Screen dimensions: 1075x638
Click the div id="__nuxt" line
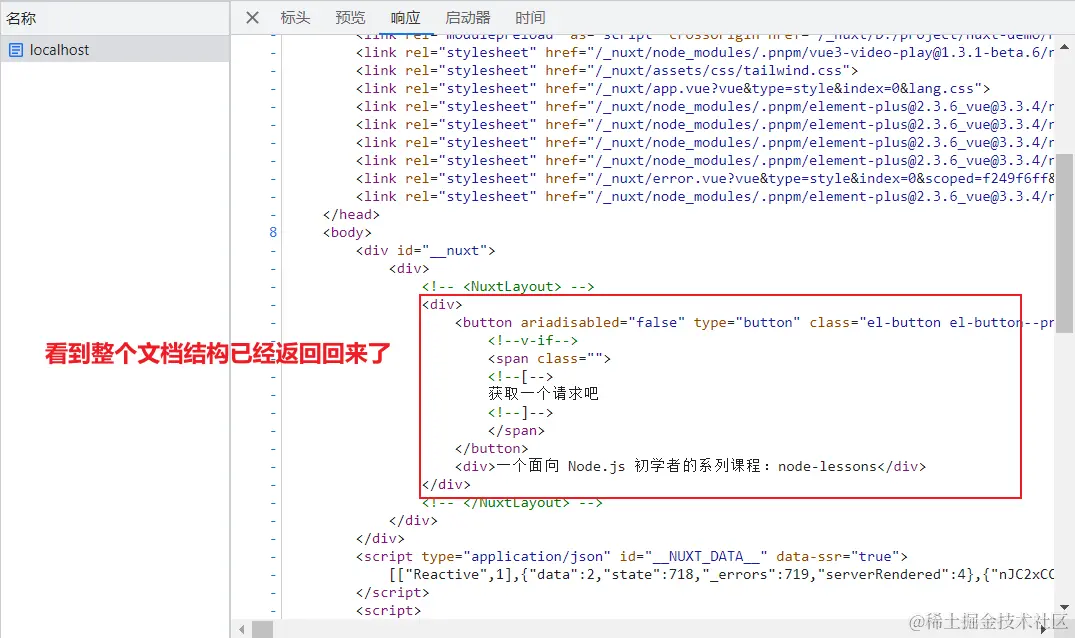pyautogui.click(x=425, y=250)
